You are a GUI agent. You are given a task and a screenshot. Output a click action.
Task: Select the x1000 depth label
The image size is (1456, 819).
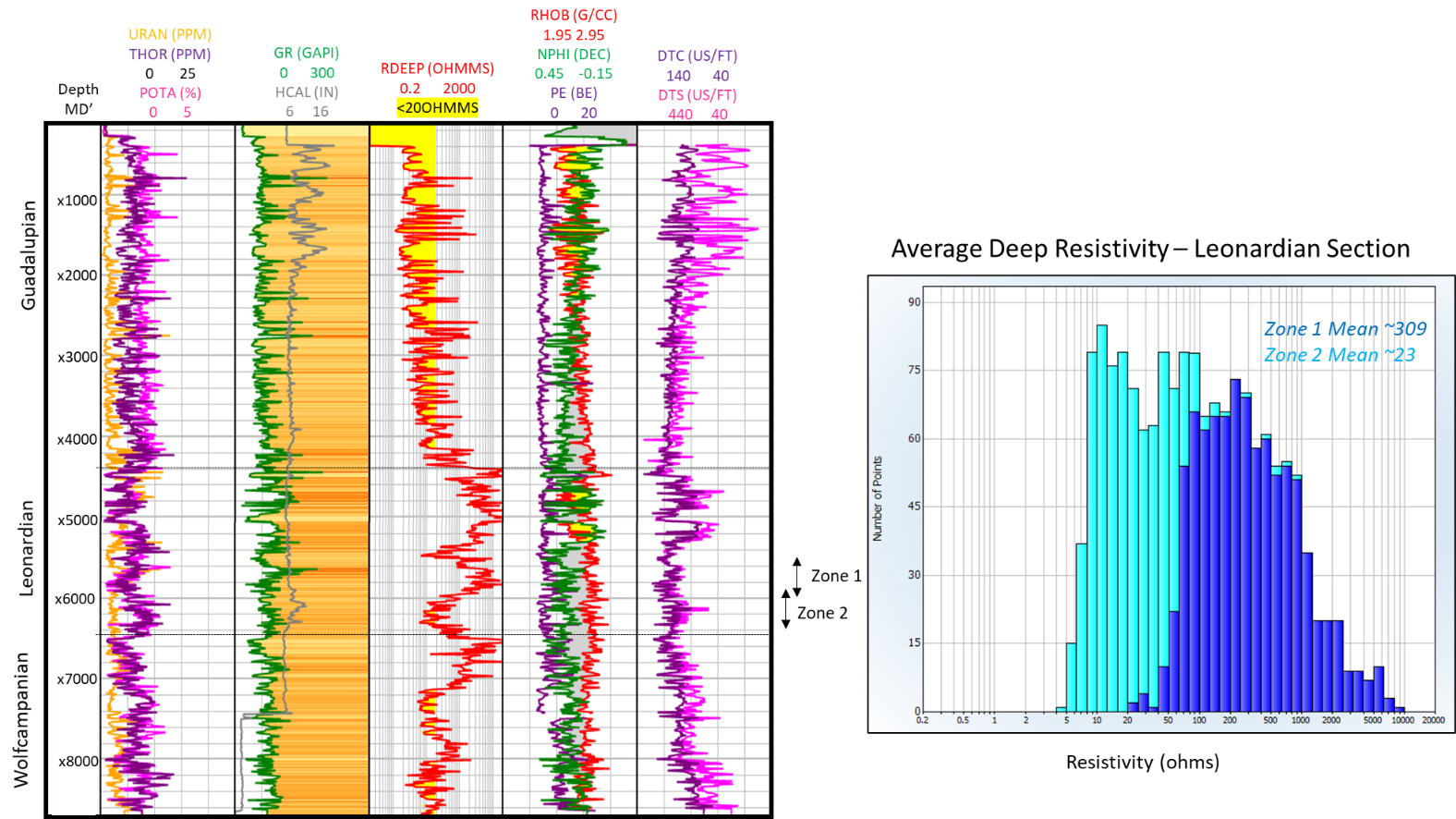77,201
